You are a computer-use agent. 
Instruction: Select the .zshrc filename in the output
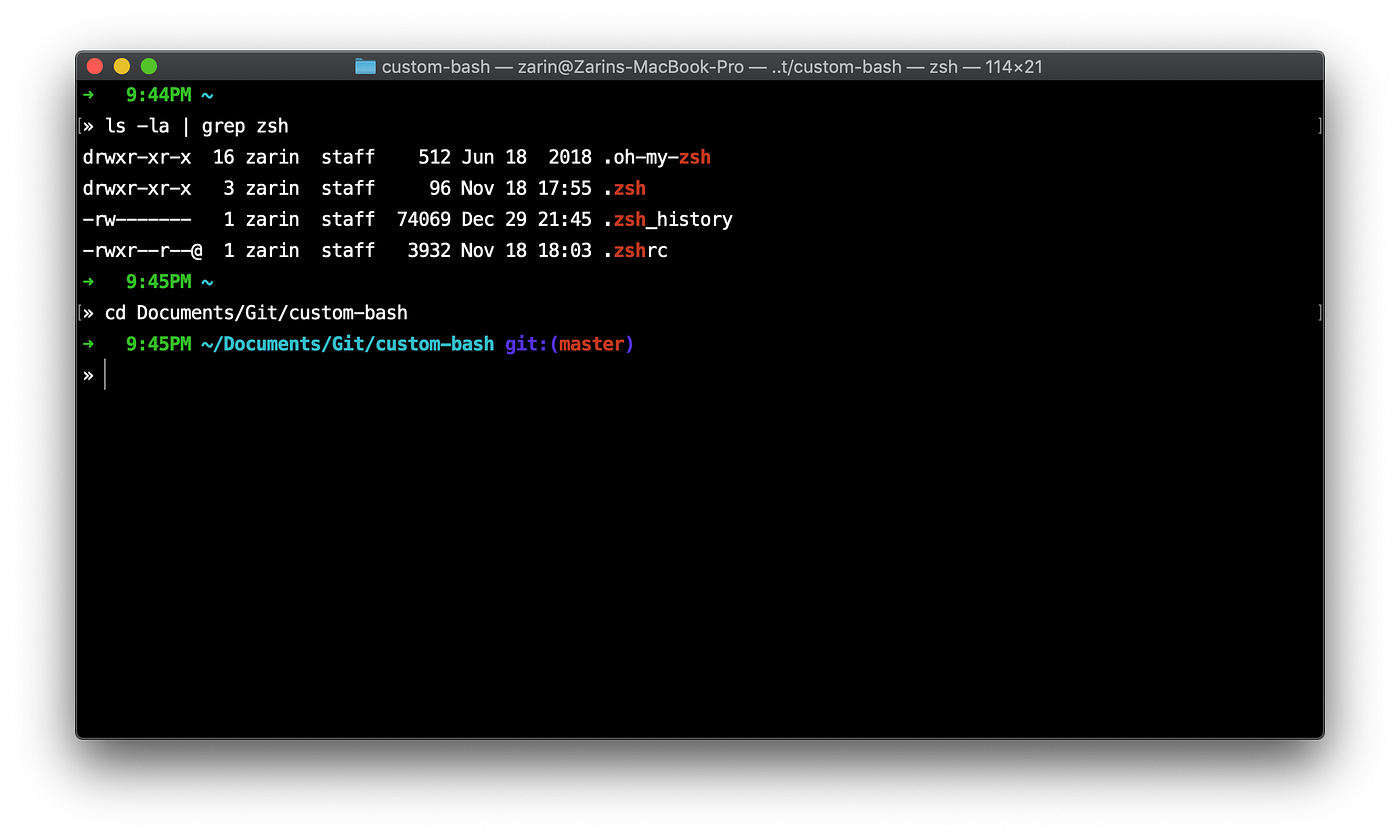pos(636,250)
